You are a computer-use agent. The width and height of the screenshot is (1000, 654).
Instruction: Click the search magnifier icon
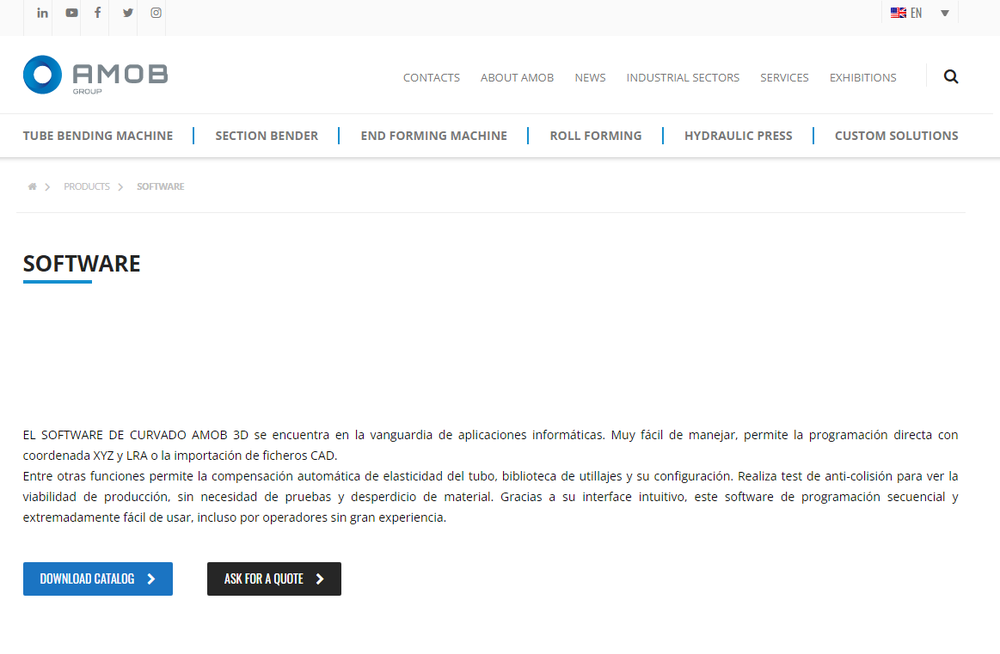(x=951, y=77)
